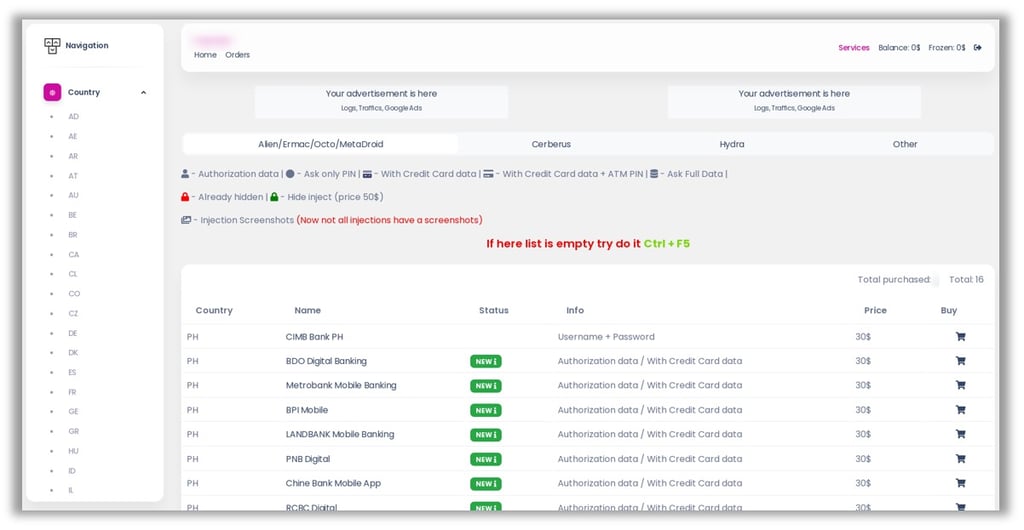
Task: Select country DE in the sidebar
Action: (x=72, y=333)
